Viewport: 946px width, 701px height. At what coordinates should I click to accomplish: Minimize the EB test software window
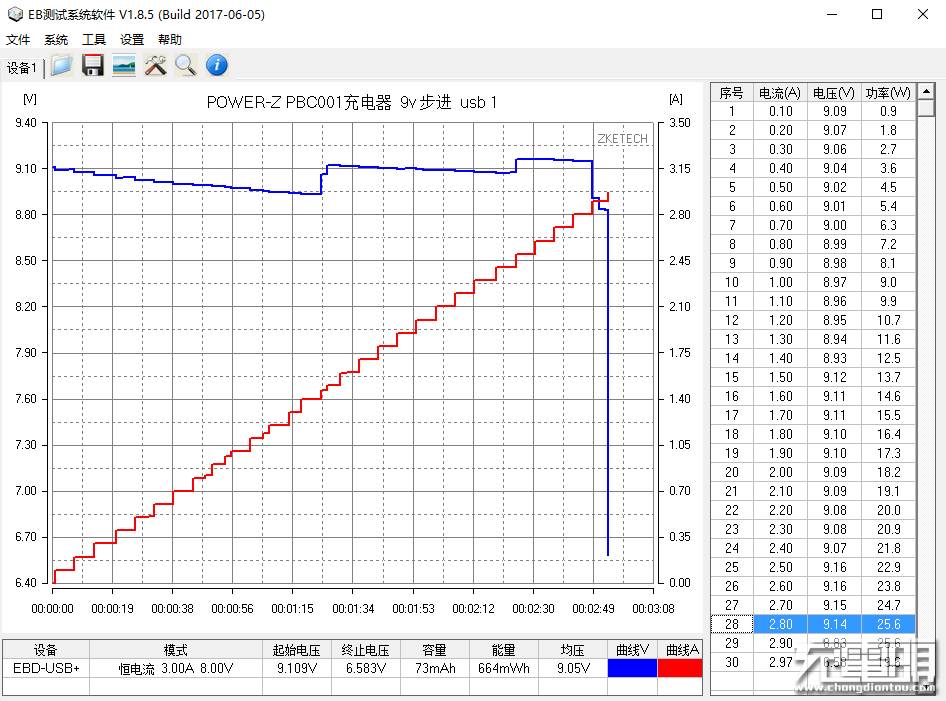[832, 14]
